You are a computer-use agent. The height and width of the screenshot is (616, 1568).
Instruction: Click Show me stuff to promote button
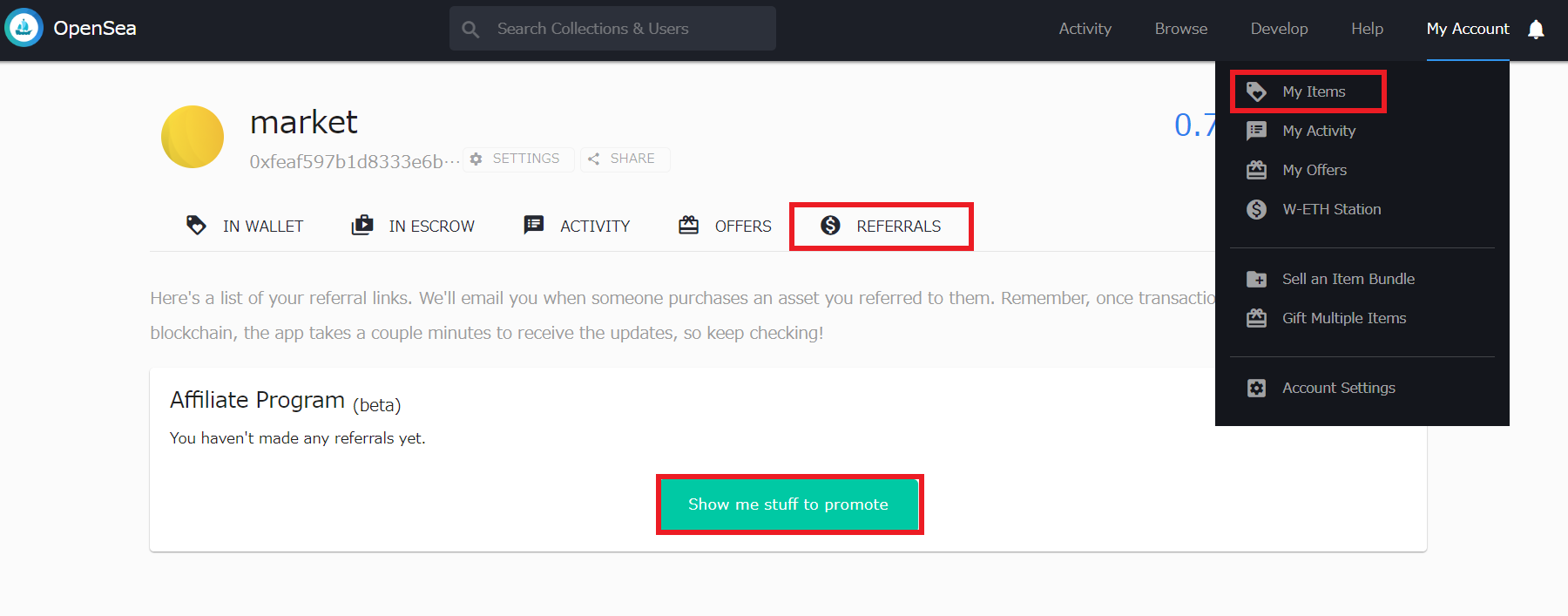789,504
